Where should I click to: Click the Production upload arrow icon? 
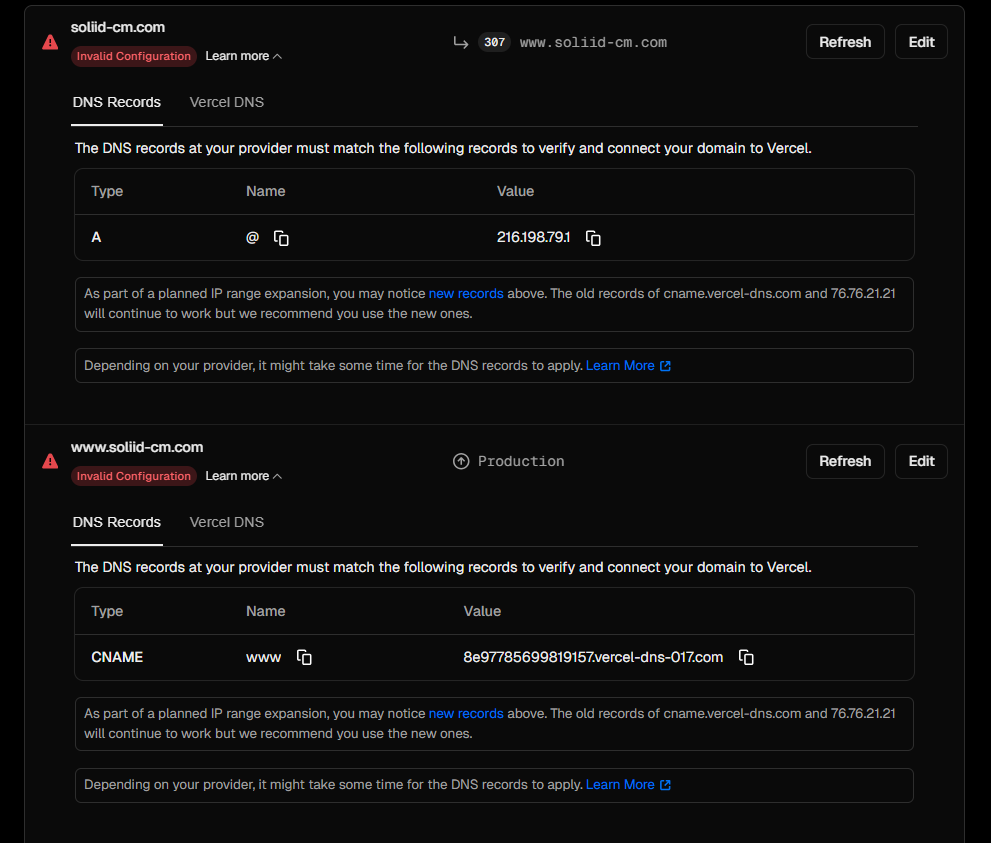[x=461, y=461]
